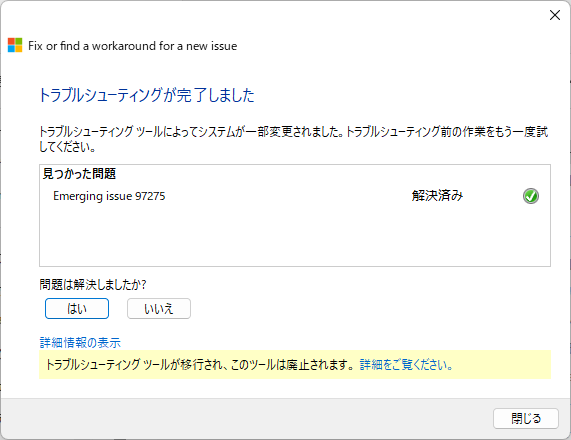
Task: Click the system-changed description paragraph
Action: (294, 139)
